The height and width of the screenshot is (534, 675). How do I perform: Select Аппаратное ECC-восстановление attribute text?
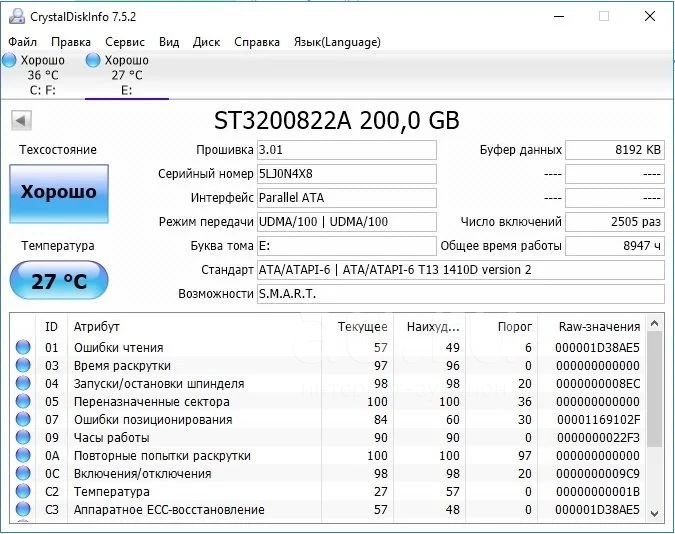click(169, 509)
